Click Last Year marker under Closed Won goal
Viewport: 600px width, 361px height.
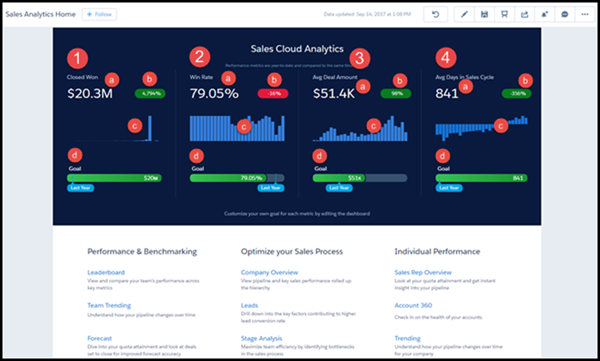pos(80,188)
